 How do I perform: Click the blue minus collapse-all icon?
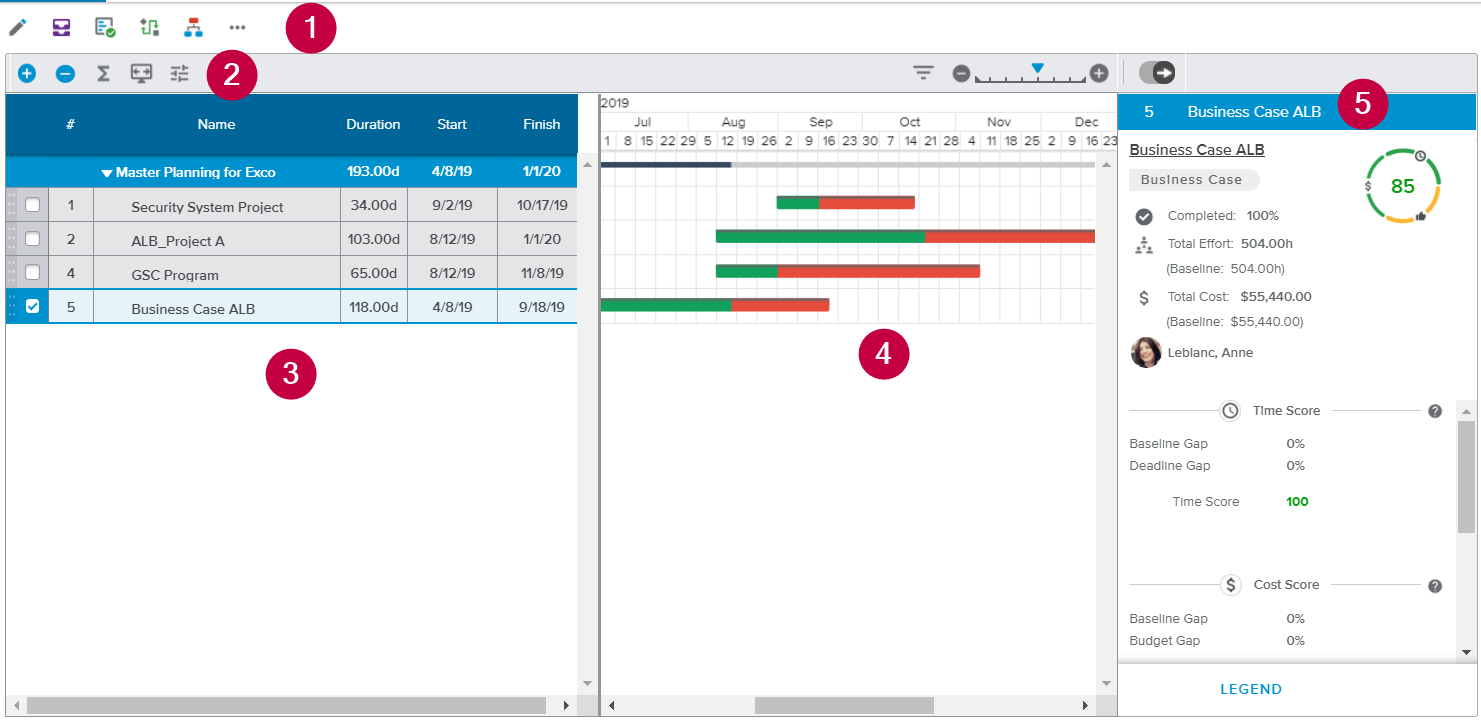[65, 73]
